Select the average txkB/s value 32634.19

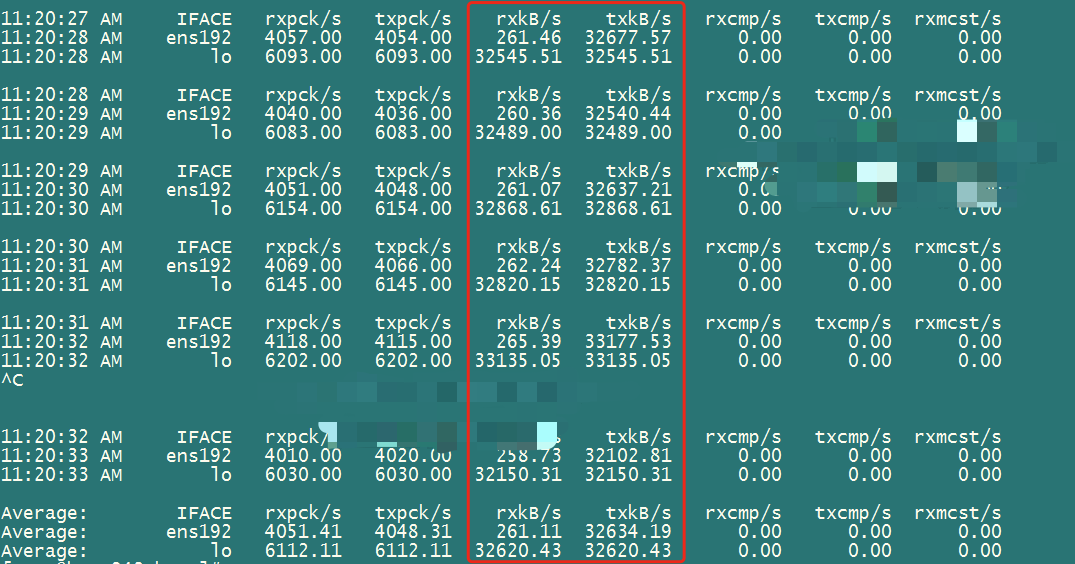click(x=627, y=532)
